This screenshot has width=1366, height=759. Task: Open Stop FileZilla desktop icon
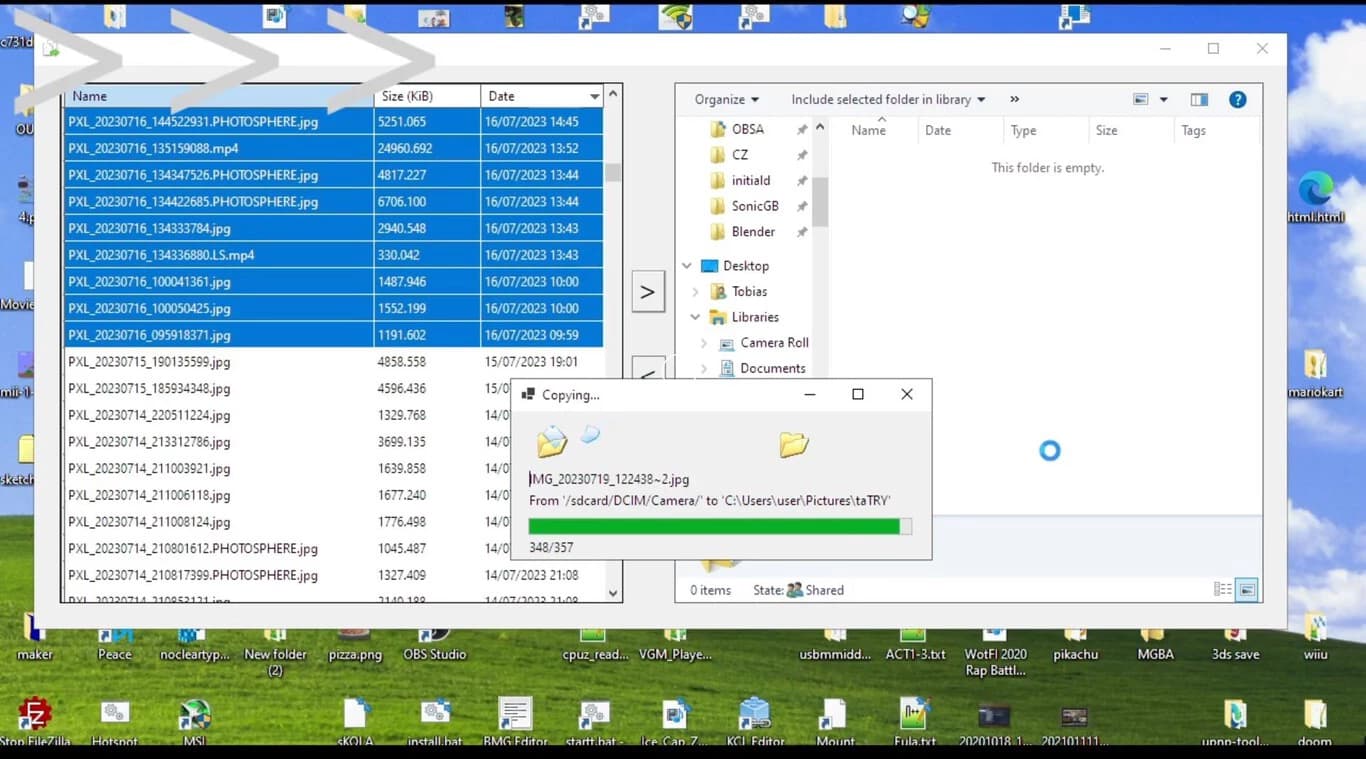click(36, 722)
